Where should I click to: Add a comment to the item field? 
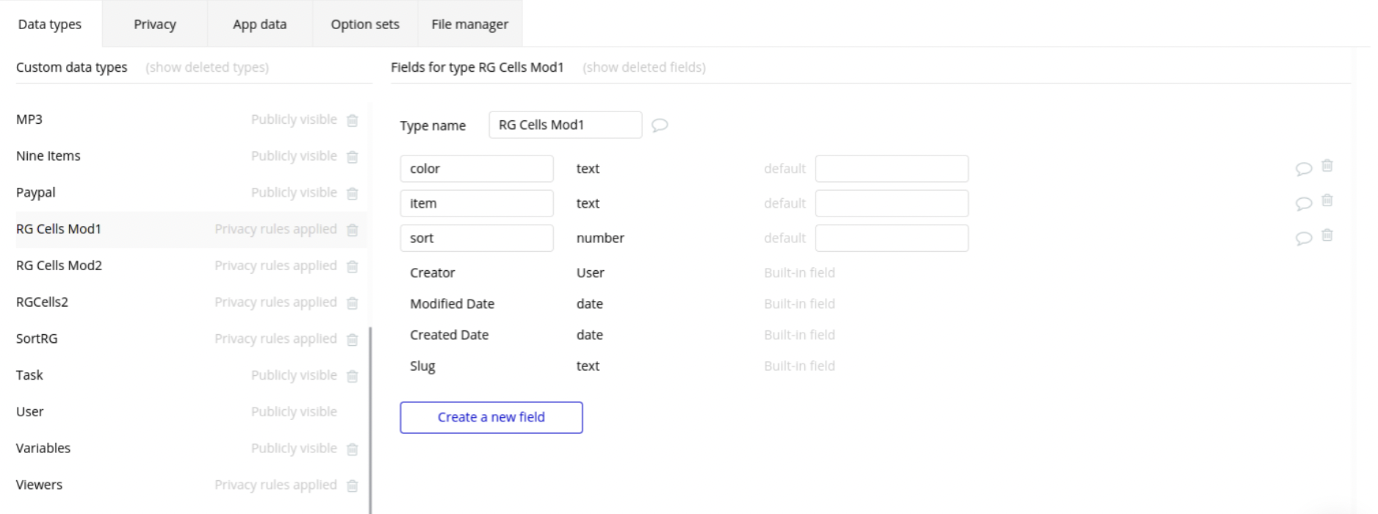pos(1304,203)
